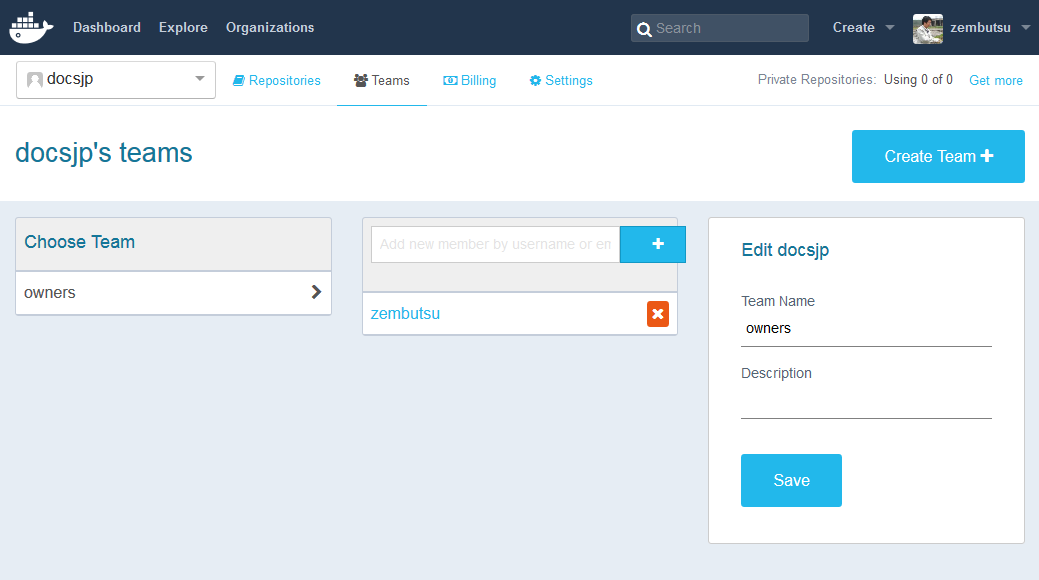Click the zembutsu profile avatar
Viewport: 1039px width, 580px height.
[928, 29]
